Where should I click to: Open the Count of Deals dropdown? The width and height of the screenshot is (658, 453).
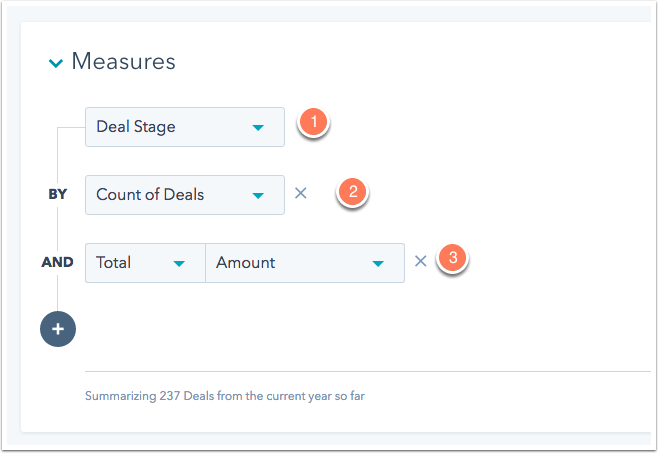pyautogui.click(x=185, y=195)
